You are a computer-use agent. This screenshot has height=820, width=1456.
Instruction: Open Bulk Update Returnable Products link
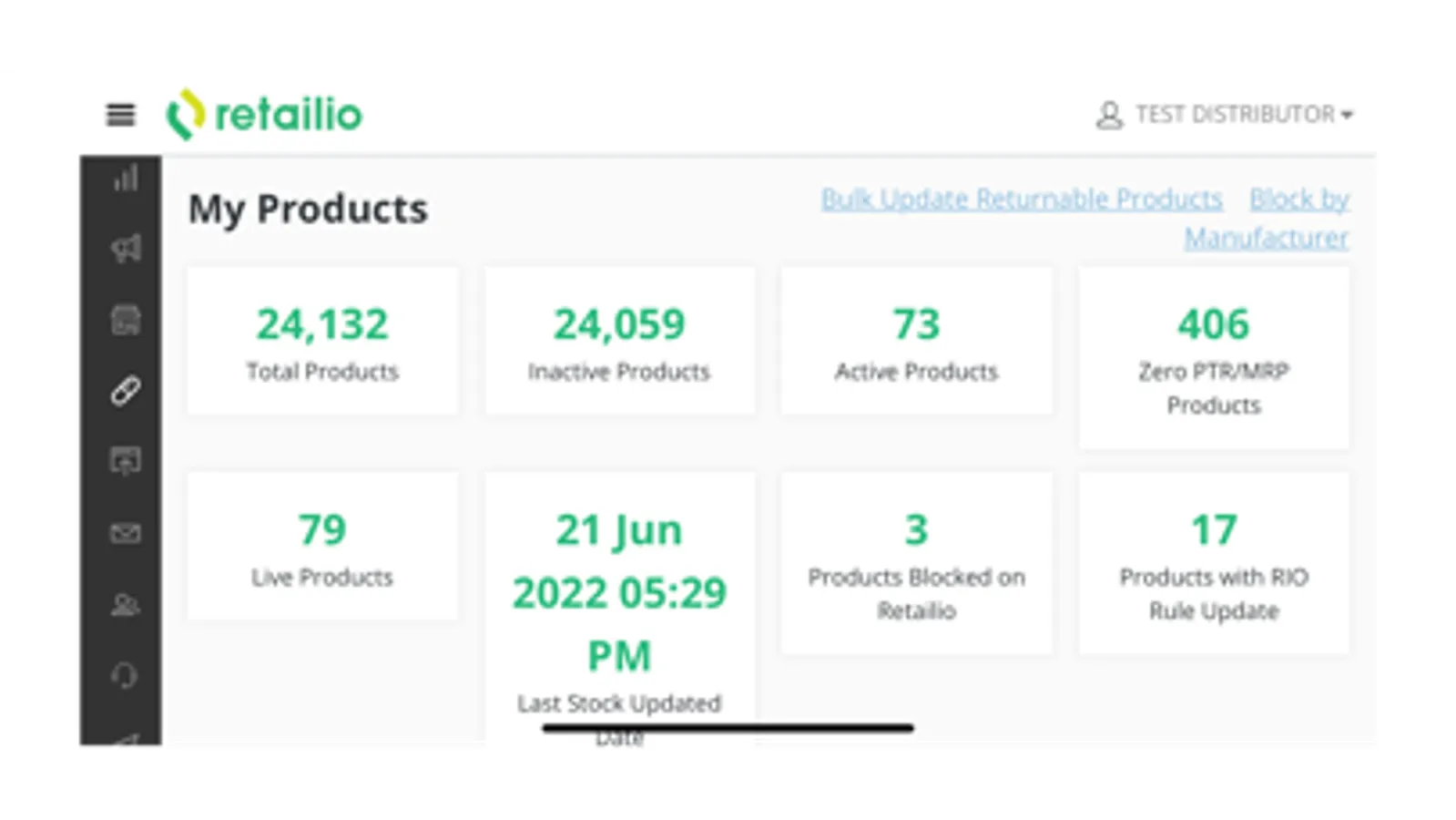click(1021, 199)
